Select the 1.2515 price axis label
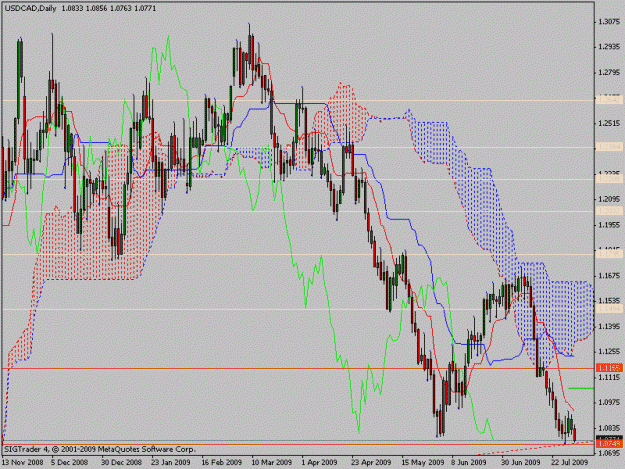This screenshot has height=469, width=625. pos(609,124)
